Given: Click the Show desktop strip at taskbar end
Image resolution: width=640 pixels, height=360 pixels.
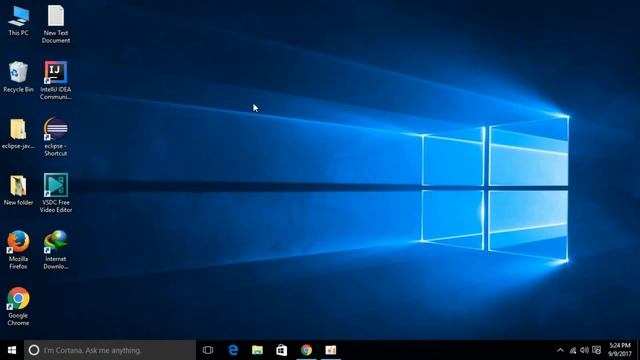Looking at the screenshot, I should (638, 350).
